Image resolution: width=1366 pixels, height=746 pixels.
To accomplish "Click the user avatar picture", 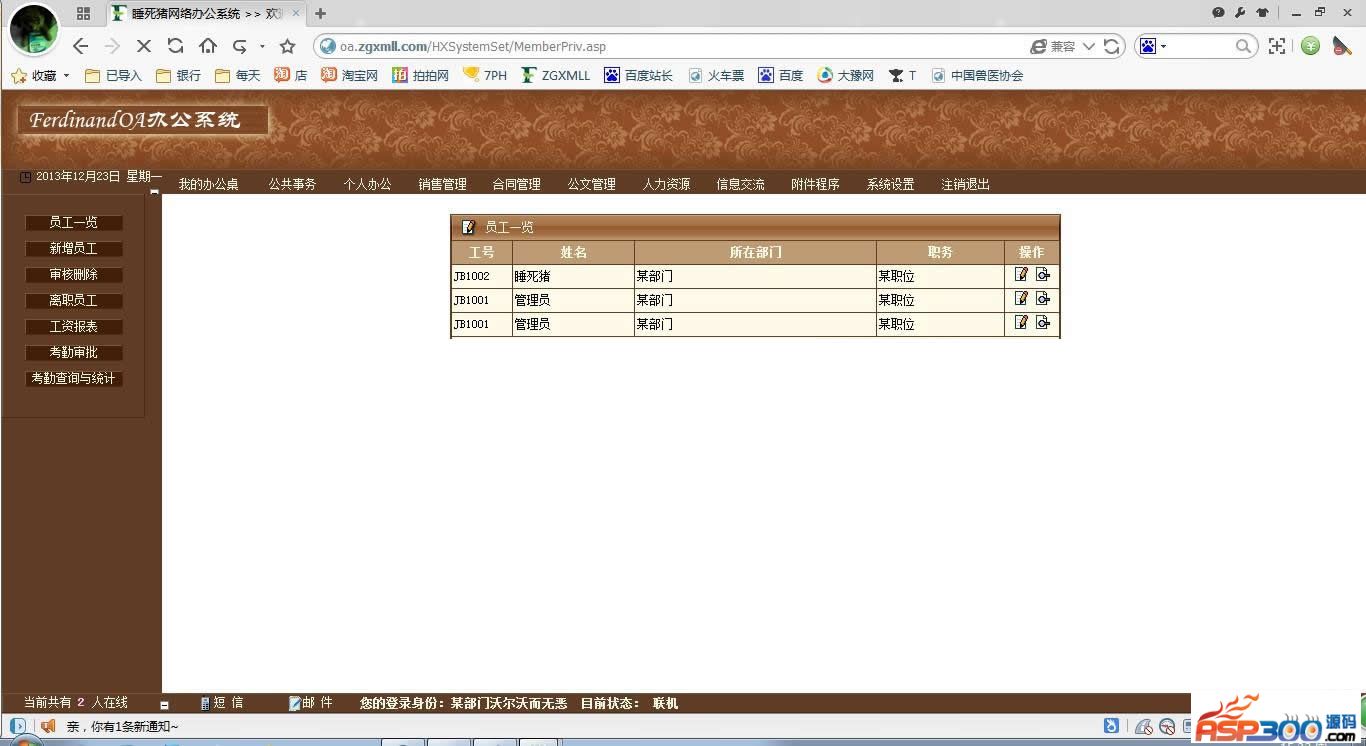I will tap(33, 30).
